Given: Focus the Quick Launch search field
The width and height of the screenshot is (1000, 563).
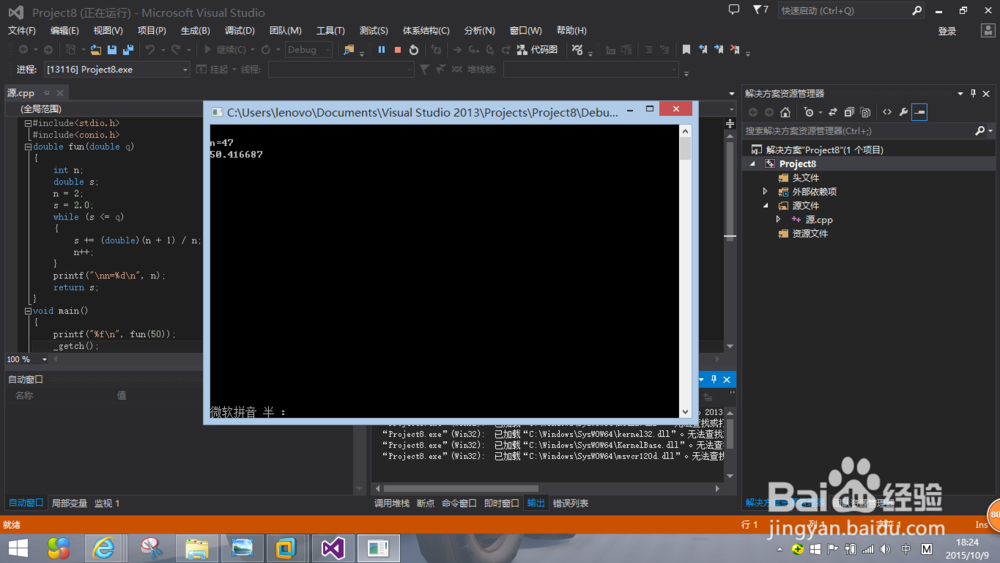Looking at the screenshot, I should coord(844,10).
